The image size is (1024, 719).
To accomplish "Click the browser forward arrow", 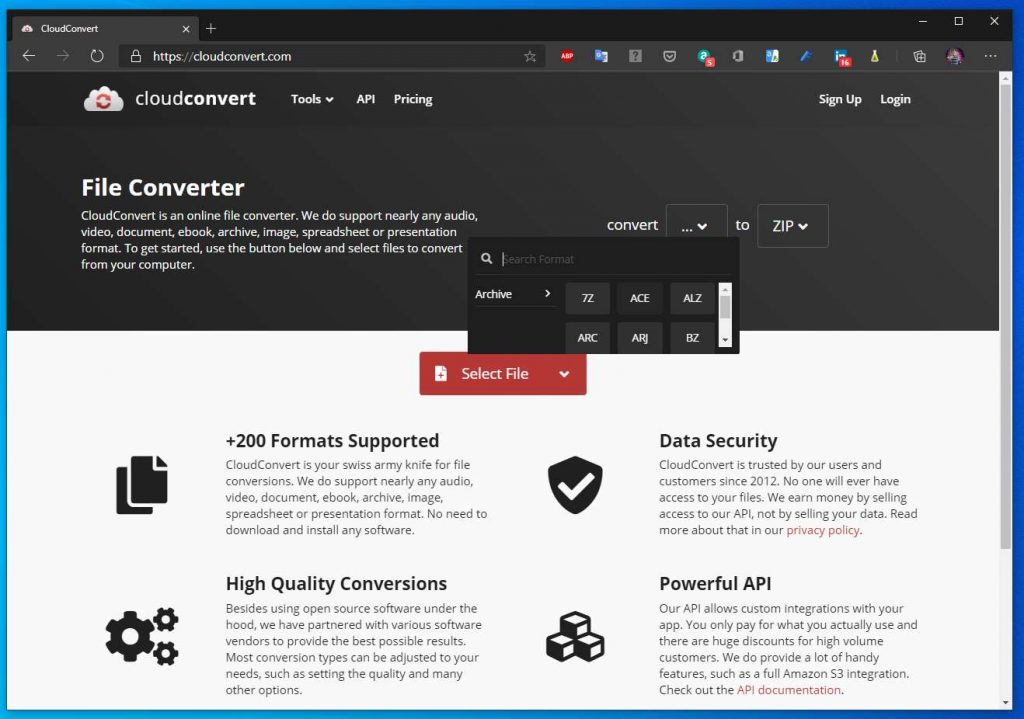I will [x=63, y=56].
